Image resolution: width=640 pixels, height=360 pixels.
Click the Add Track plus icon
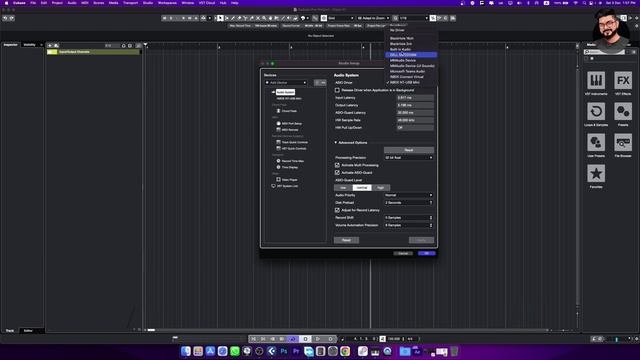coord(50,45)
